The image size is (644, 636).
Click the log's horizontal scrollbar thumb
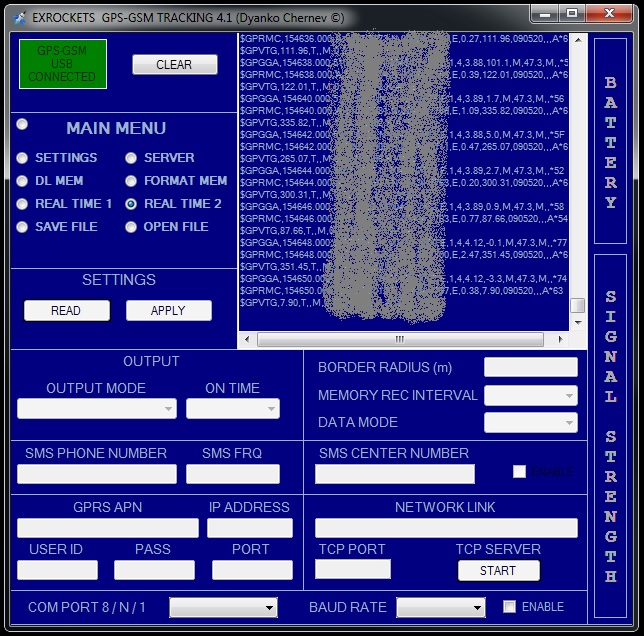click(x=400, y=339)
